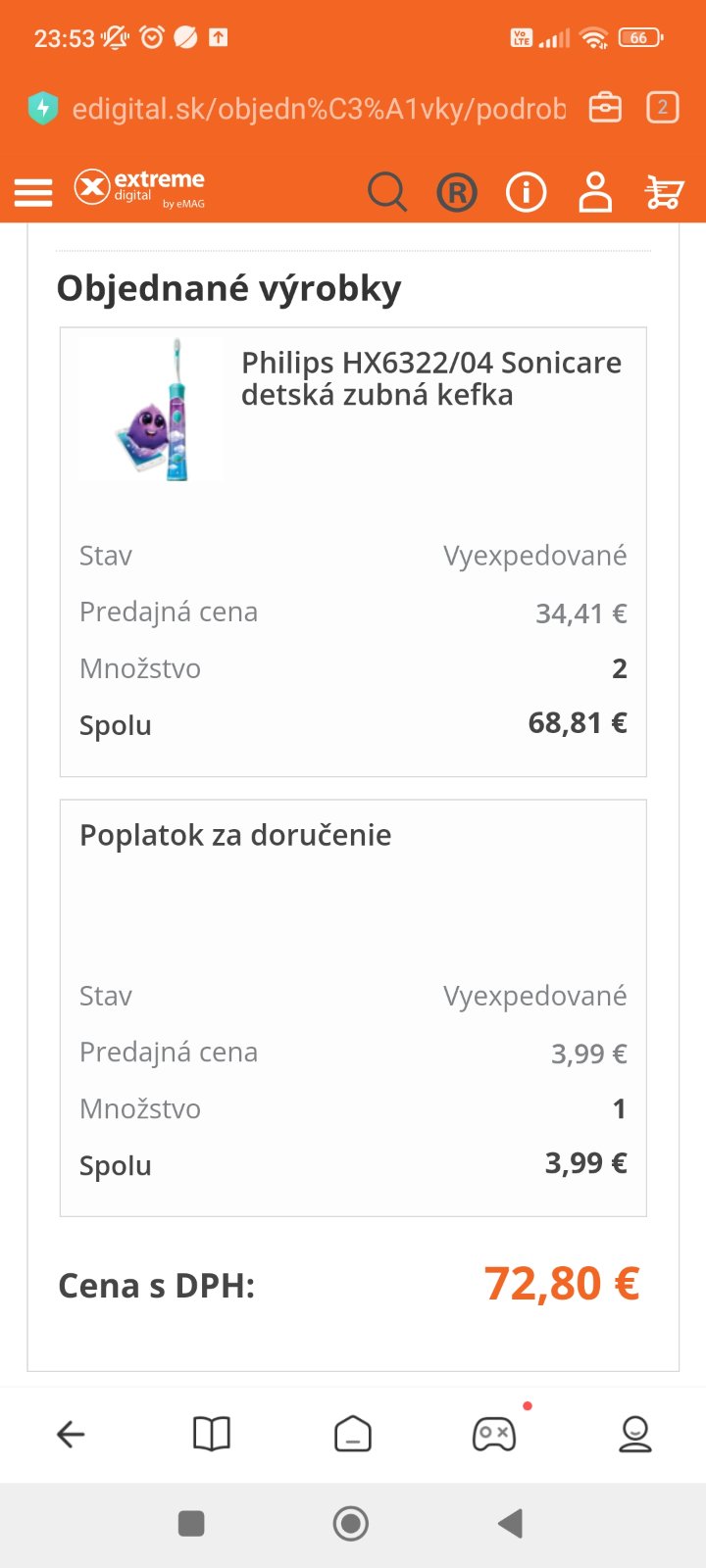Tap the Extreme Digital logo
Image resolution: width=706 pixels, height=1568 pixels.
click(139, 188)
